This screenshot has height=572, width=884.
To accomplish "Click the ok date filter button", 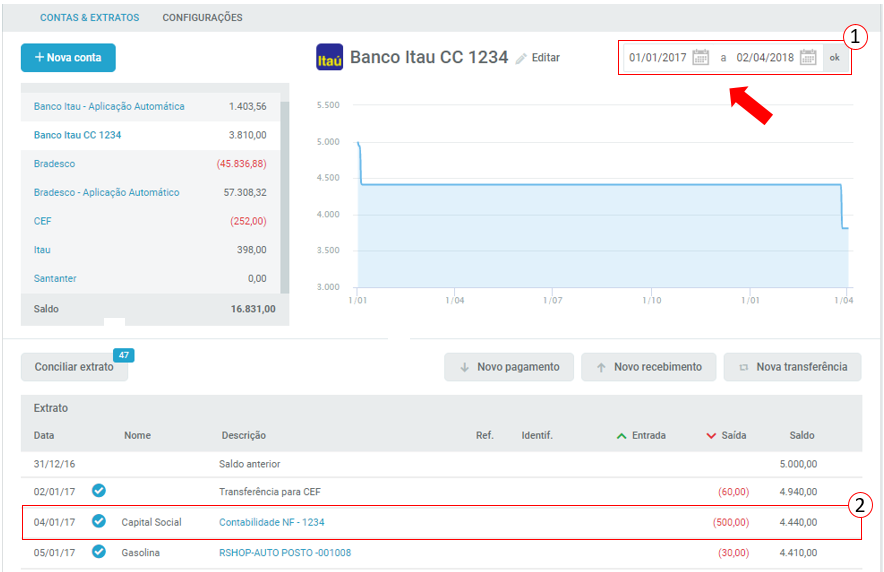I will (x=835, y=57).
